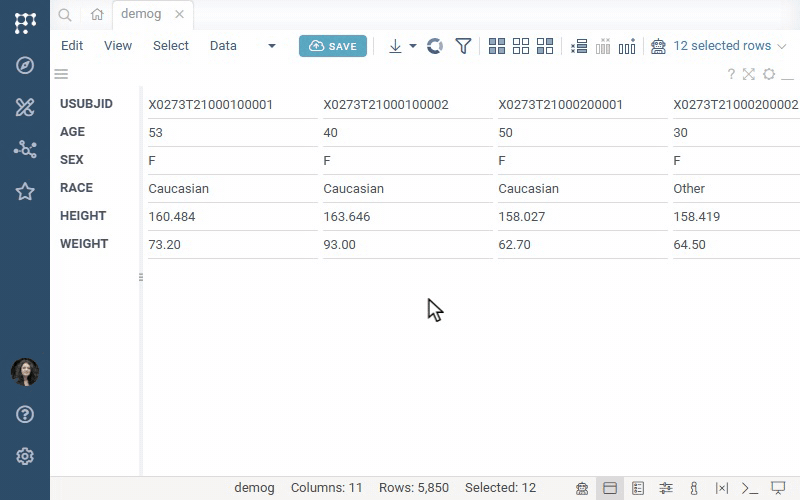
Task: Toggle the properties list icon in status bar
Action: tap(638, 488)
